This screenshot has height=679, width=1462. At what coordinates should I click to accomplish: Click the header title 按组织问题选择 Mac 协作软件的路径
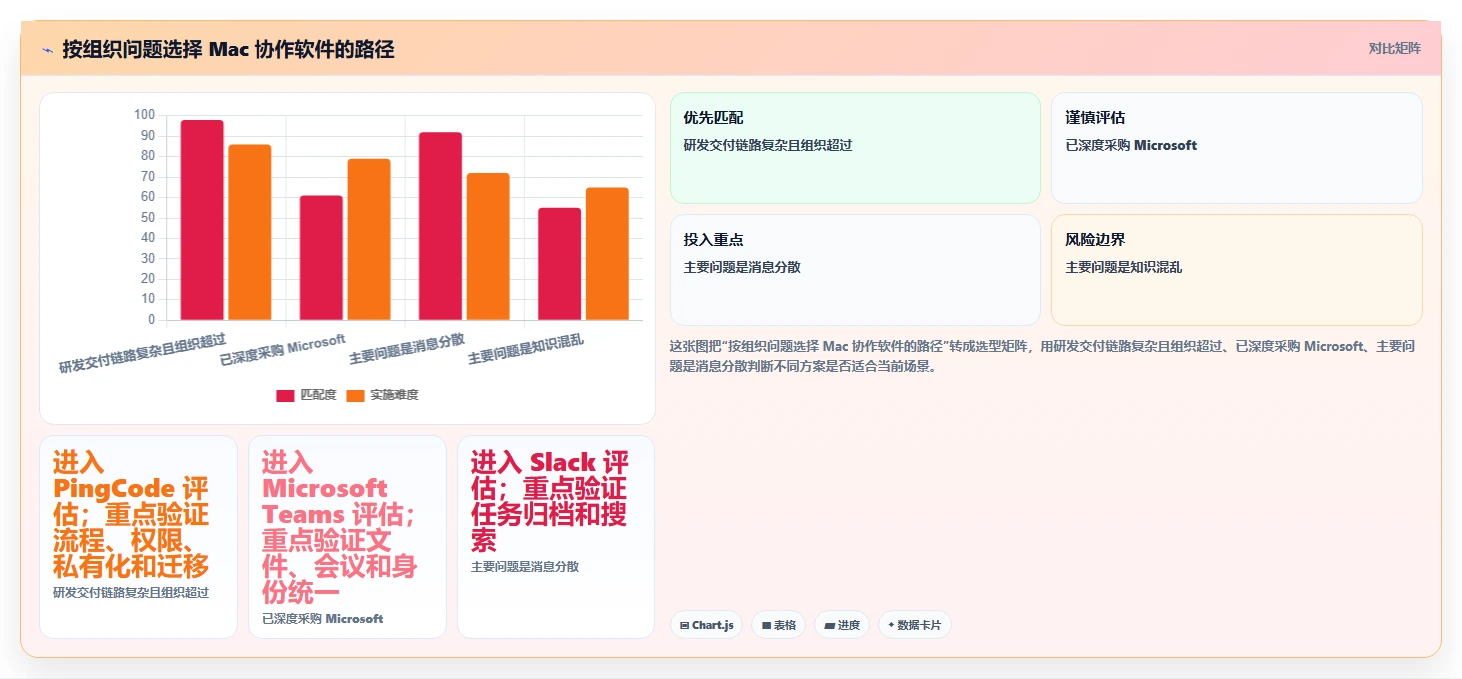pyautogui.click(x=228, y=49)
